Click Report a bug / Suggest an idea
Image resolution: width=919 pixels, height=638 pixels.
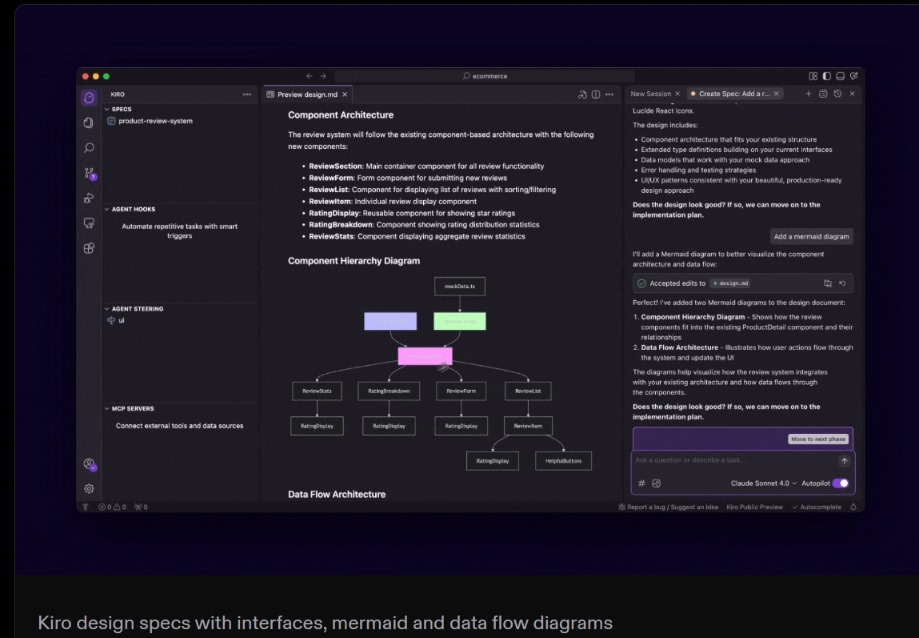(x=668, y=507)
